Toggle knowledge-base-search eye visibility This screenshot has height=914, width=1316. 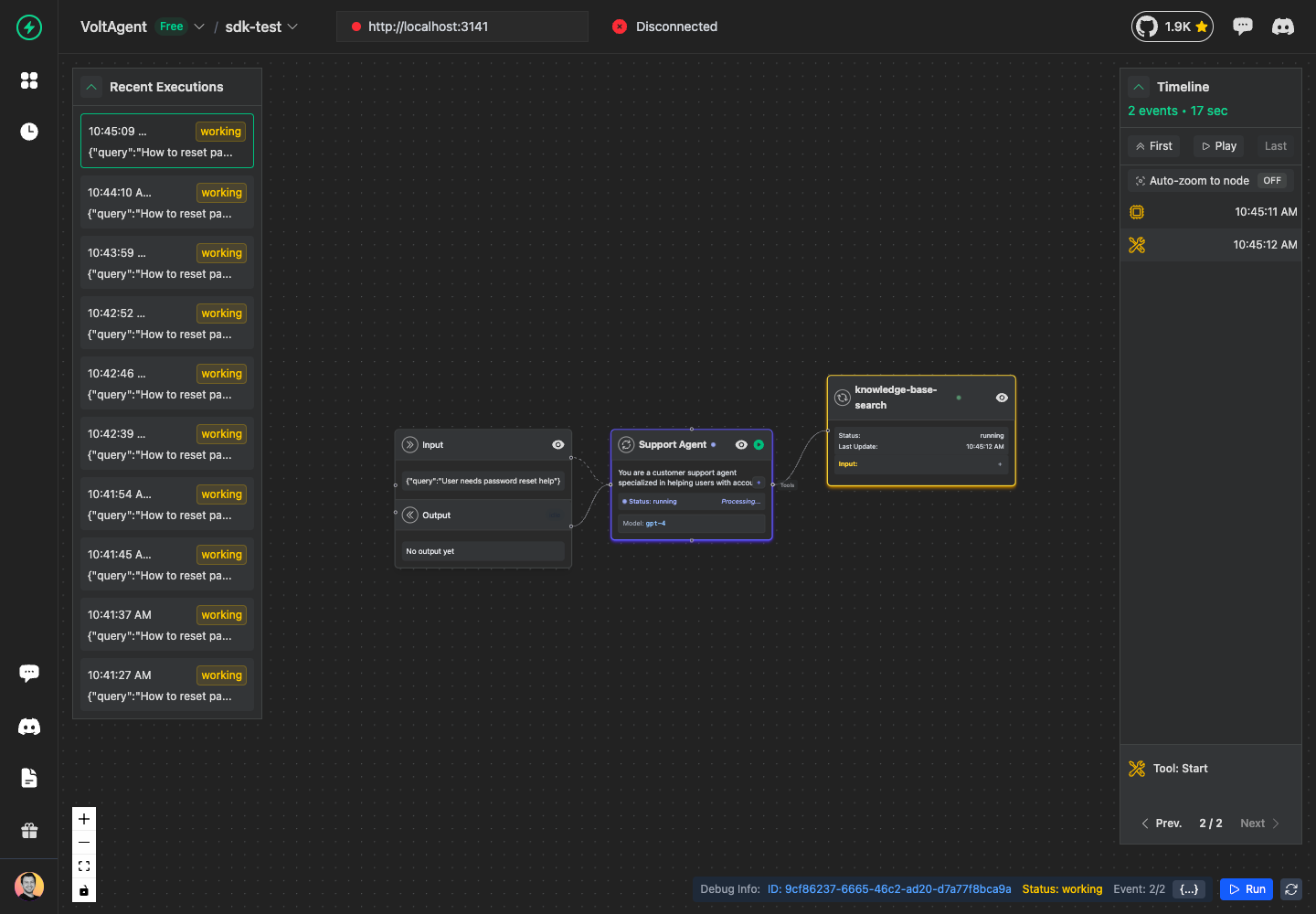pyautogui.click(x=1002, y=398)
